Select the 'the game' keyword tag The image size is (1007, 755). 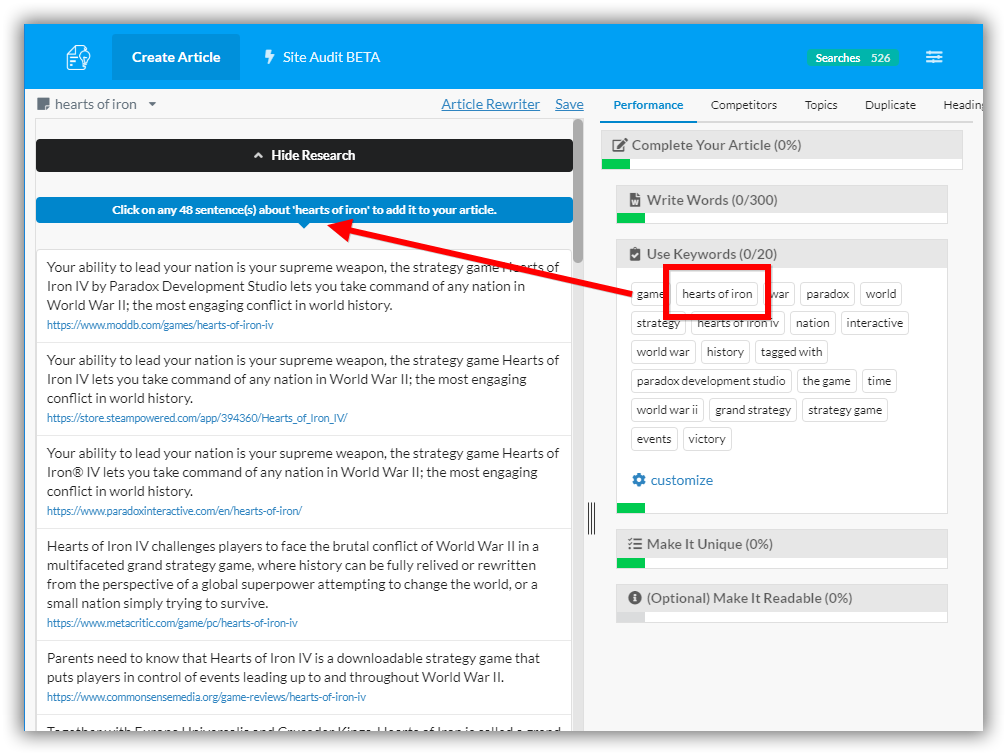(x=826, y=381)
